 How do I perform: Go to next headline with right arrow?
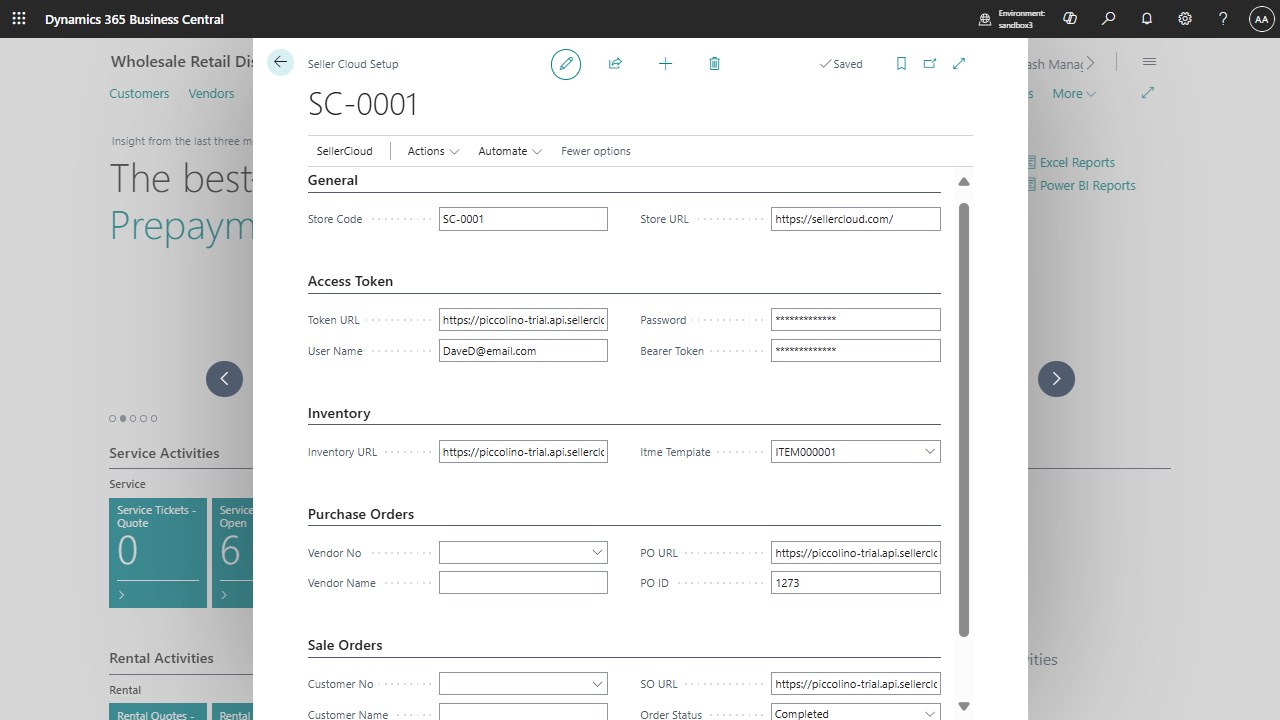(x=1056, y=379)
